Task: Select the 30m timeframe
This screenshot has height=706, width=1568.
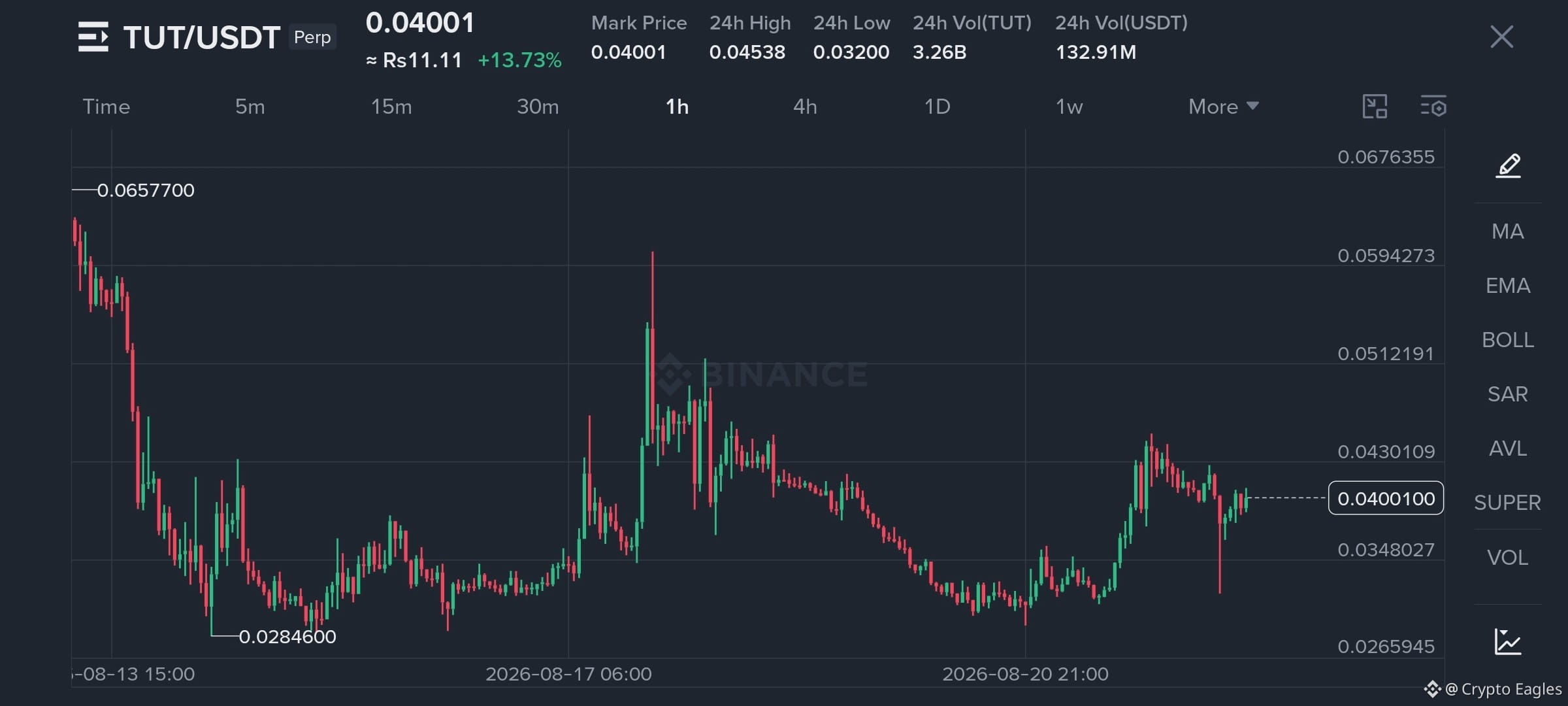Action: click(538, 107)
